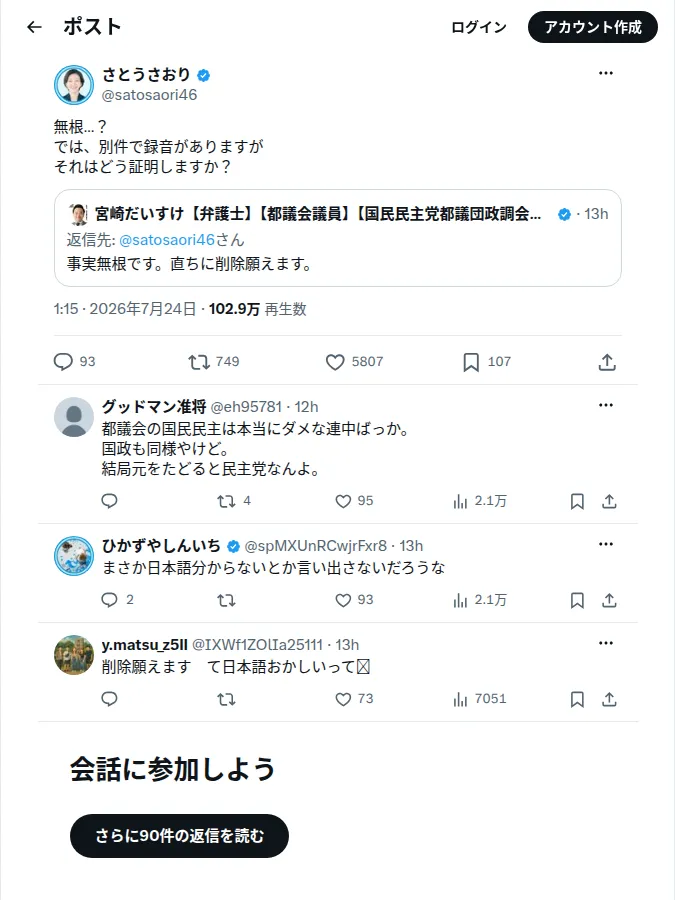
Task: Open more options on グッドマン准将's reply
Action: tap(606, 405)
